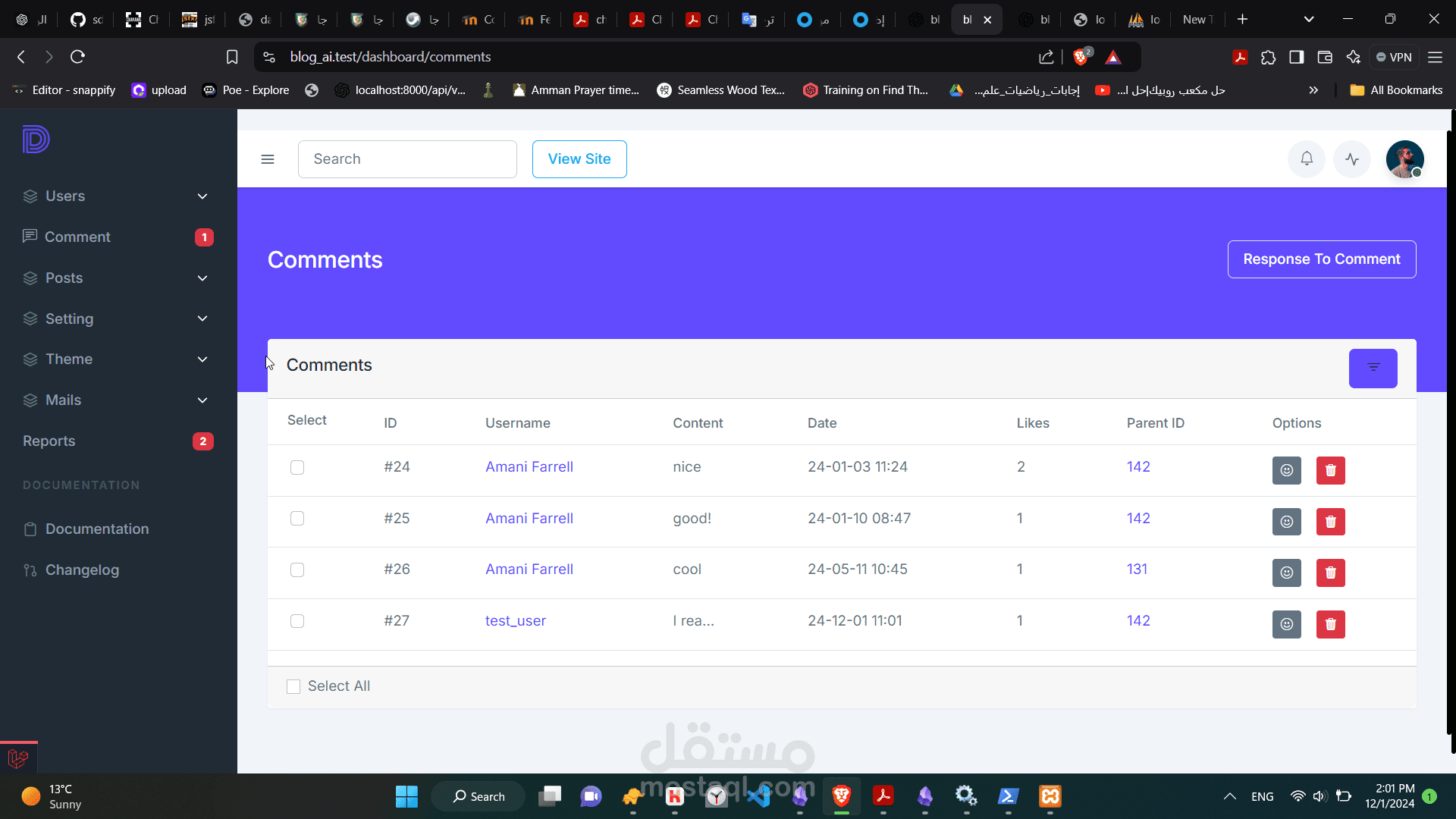Delete comment #27 with trash icon
This screenshot has height=819, width=1456.
click(1330, 624)
